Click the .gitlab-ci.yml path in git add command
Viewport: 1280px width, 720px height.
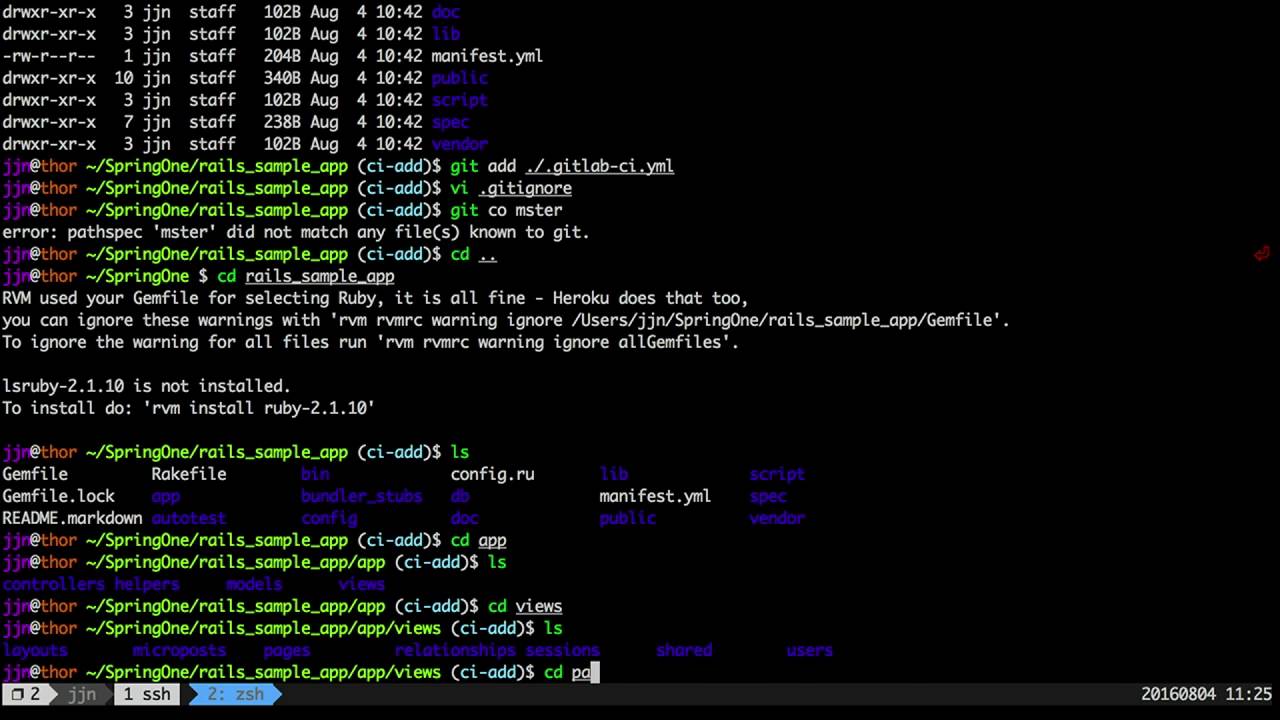tap(599, 166)
